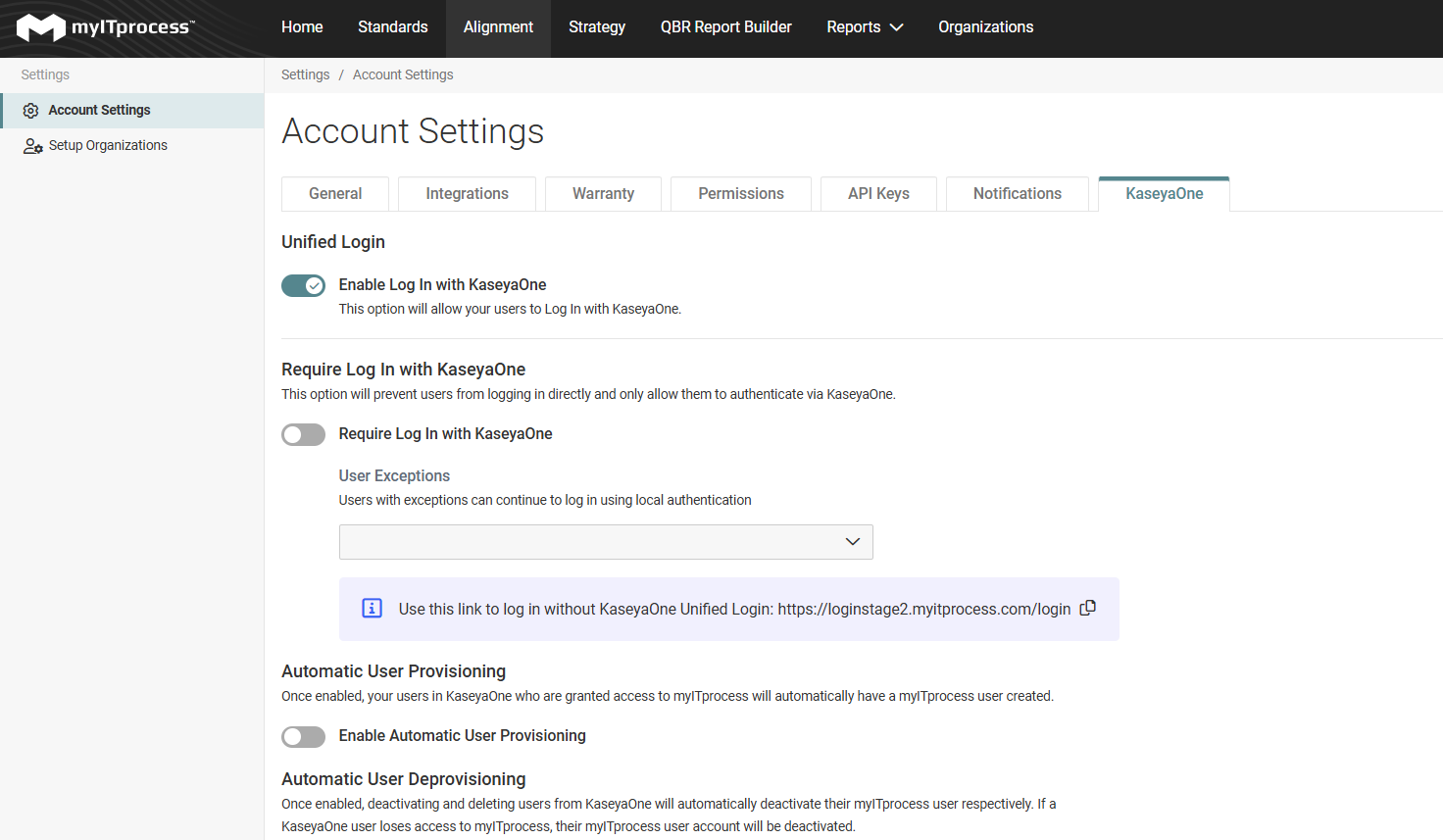Open Standards from the top navigation
The image size is (1443, 840).
[x=393, y=27]
